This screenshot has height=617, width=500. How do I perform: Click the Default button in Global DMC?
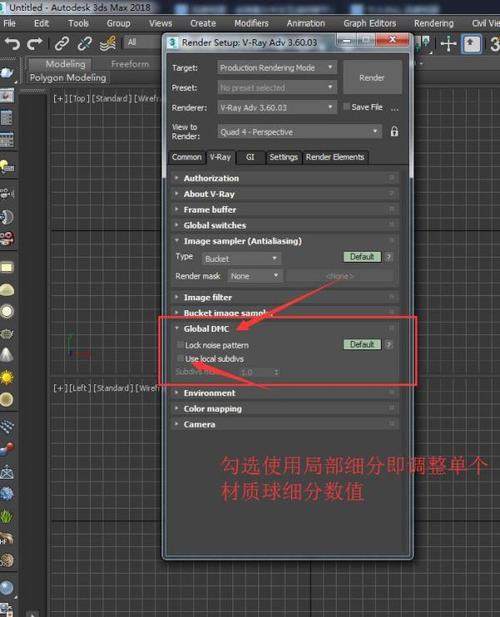(x=362, y=344)
